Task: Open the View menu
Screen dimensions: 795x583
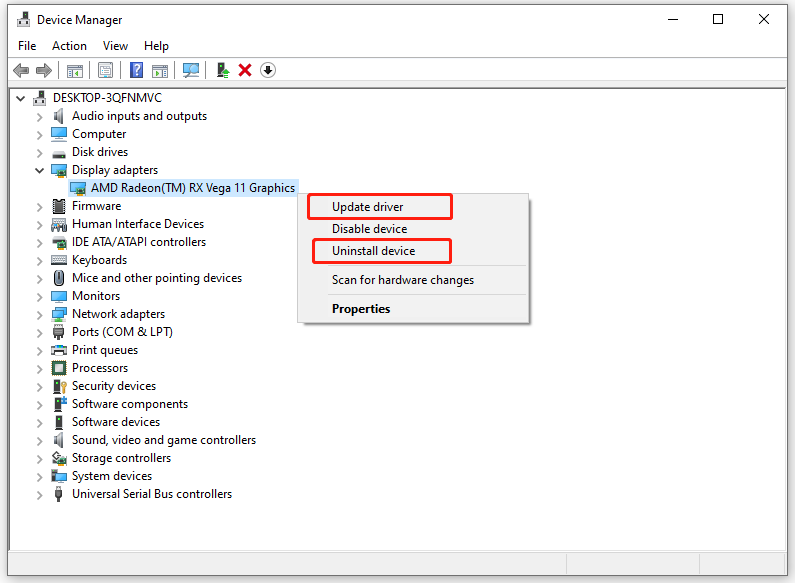Action: [115, 46]
